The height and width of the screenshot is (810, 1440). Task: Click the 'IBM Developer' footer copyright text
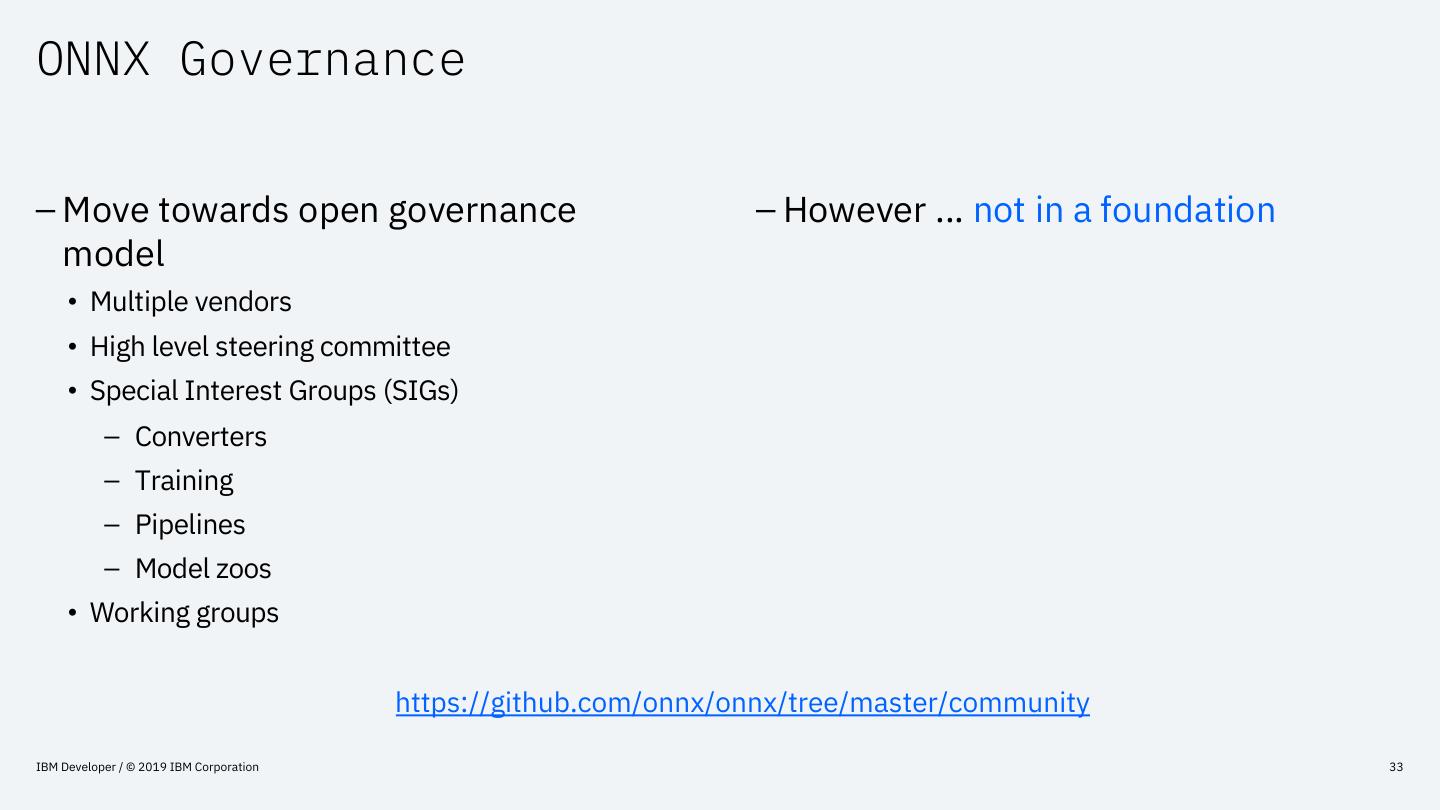(x=147, y=767)
